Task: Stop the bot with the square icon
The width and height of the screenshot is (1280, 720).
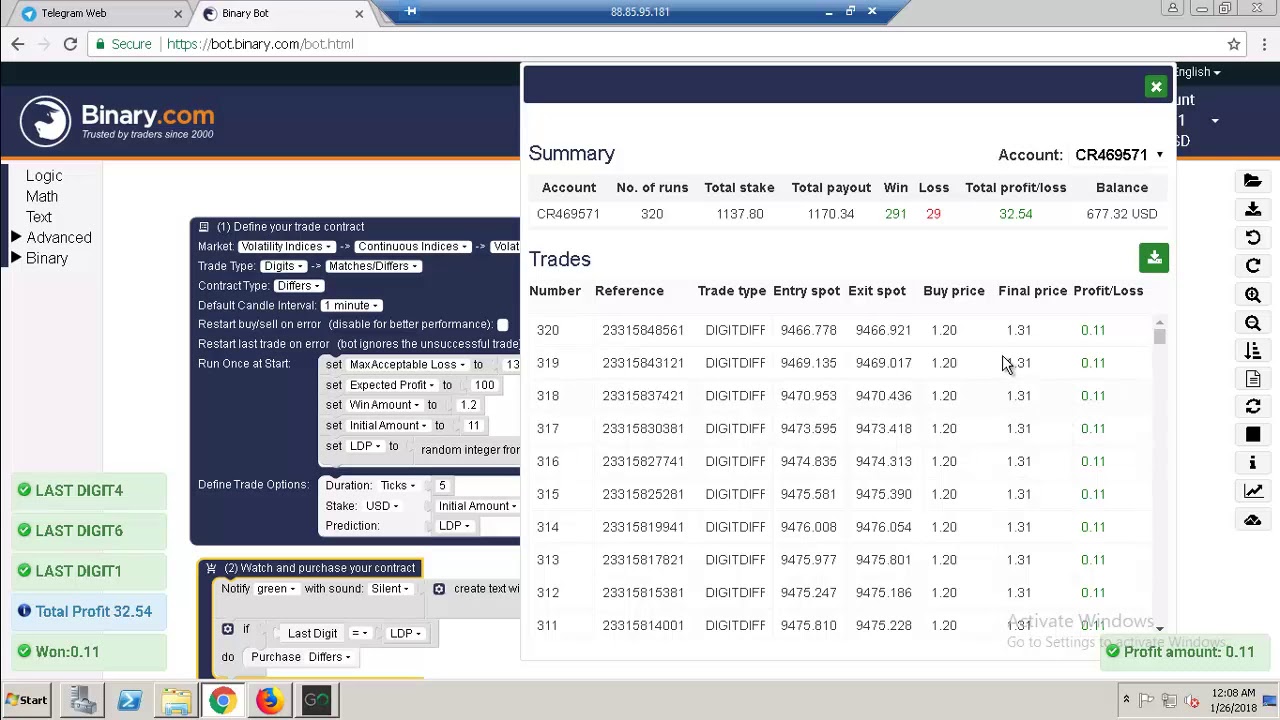Action: pos(1252,435)
